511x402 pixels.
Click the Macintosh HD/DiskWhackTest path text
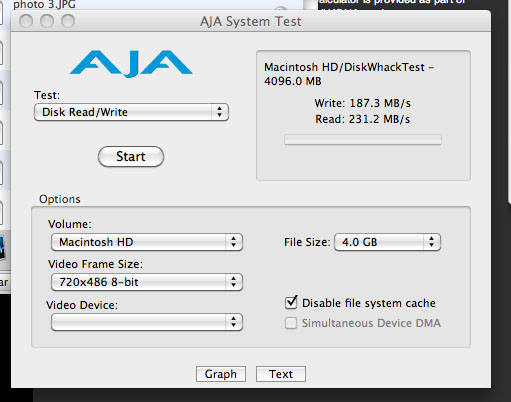(x=349, y=74)
